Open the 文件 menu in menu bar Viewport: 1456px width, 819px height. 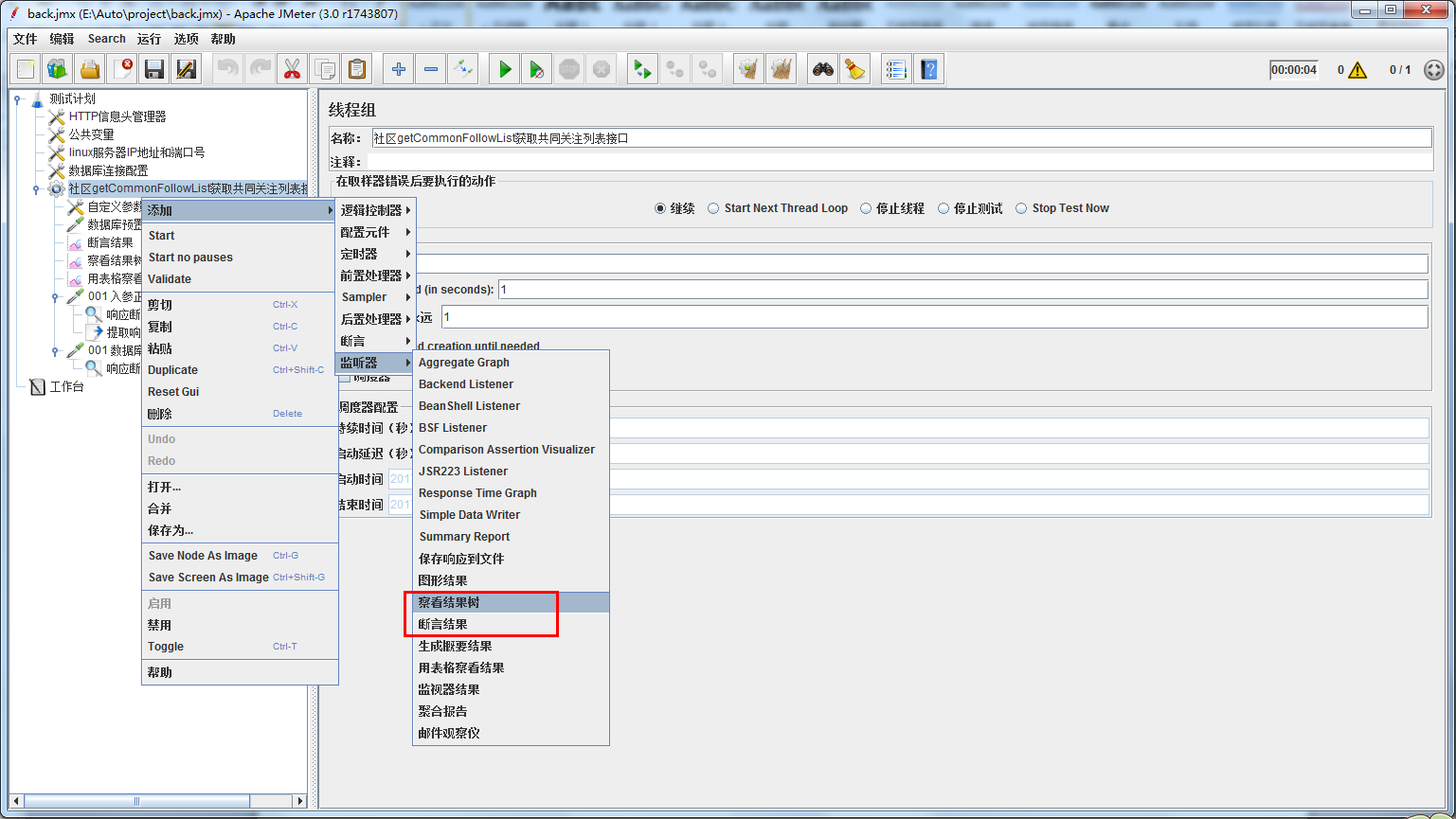pyautogui.click(x=26, y=39)
